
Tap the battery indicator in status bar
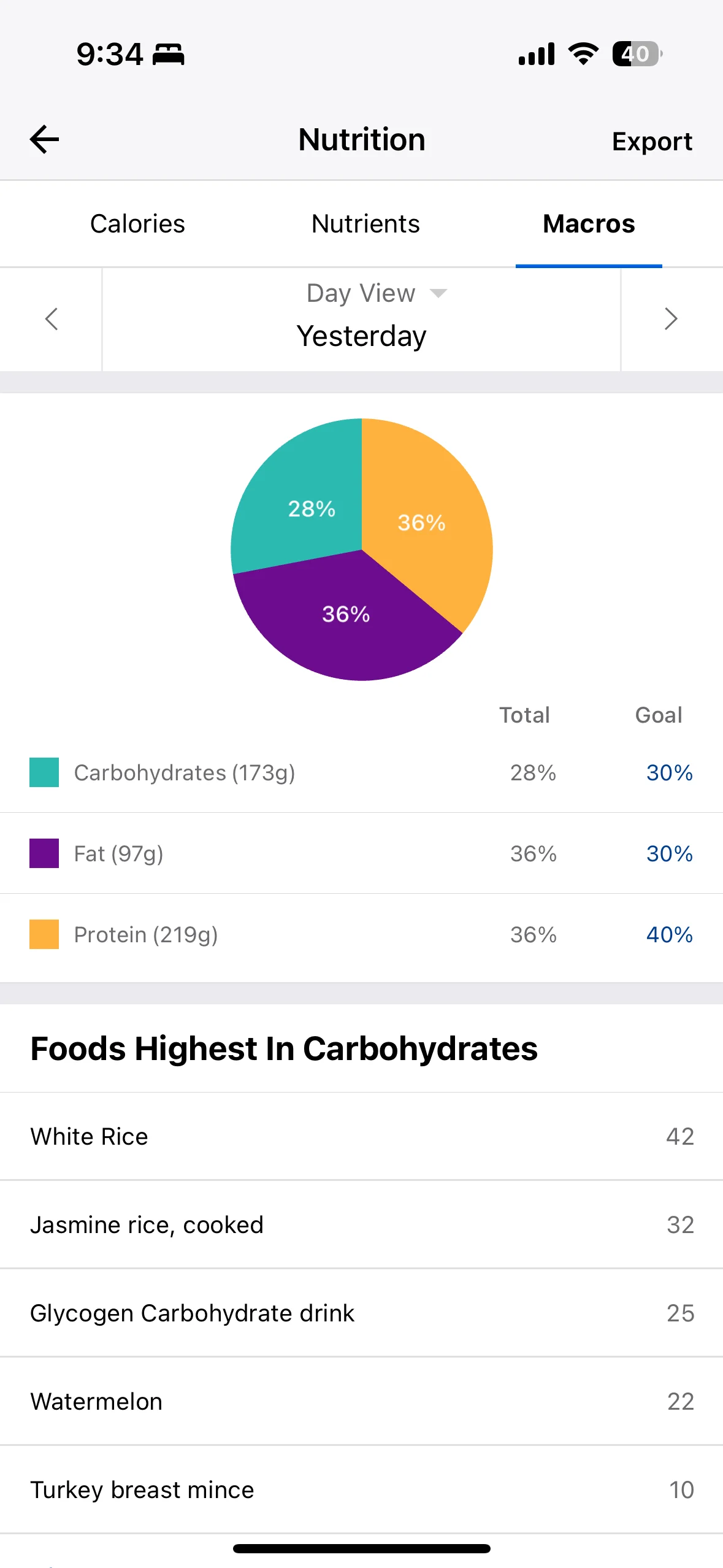[x=637, y=54]
